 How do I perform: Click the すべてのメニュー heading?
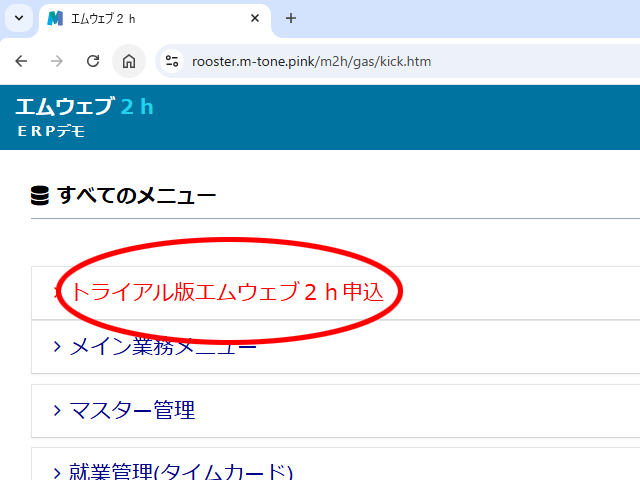[137, 195]
